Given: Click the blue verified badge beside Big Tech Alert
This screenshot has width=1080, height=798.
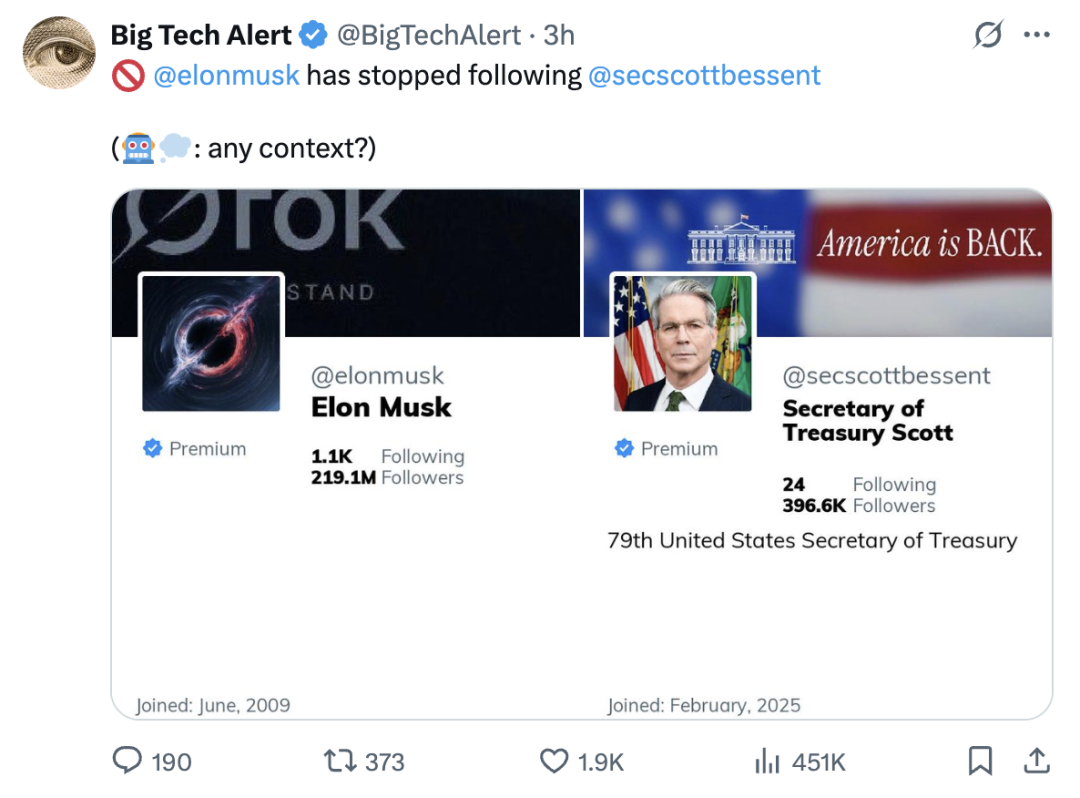Looking at the screenshot, I should click(313, 36).
